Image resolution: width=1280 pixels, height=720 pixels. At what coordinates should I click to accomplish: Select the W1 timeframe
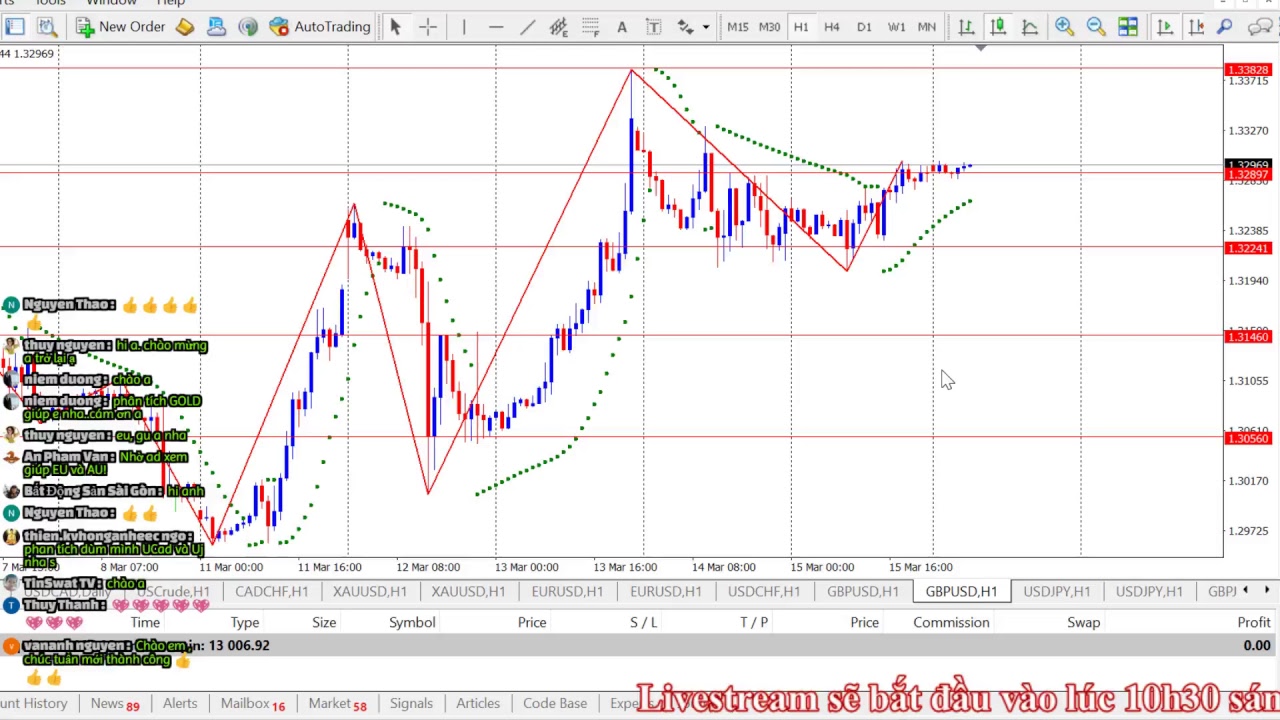896,27
